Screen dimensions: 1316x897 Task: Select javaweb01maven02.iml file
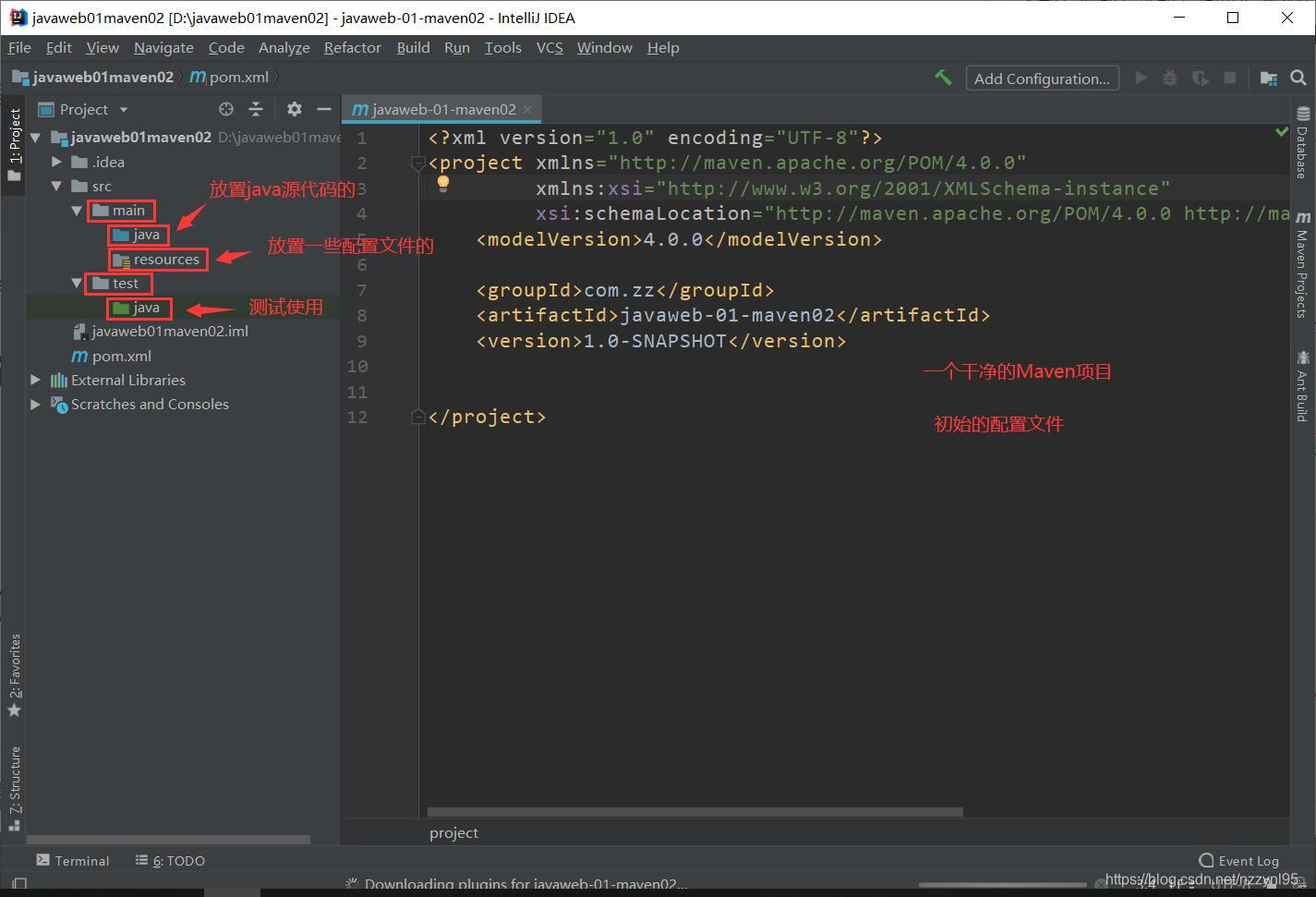tap(161, 331)
